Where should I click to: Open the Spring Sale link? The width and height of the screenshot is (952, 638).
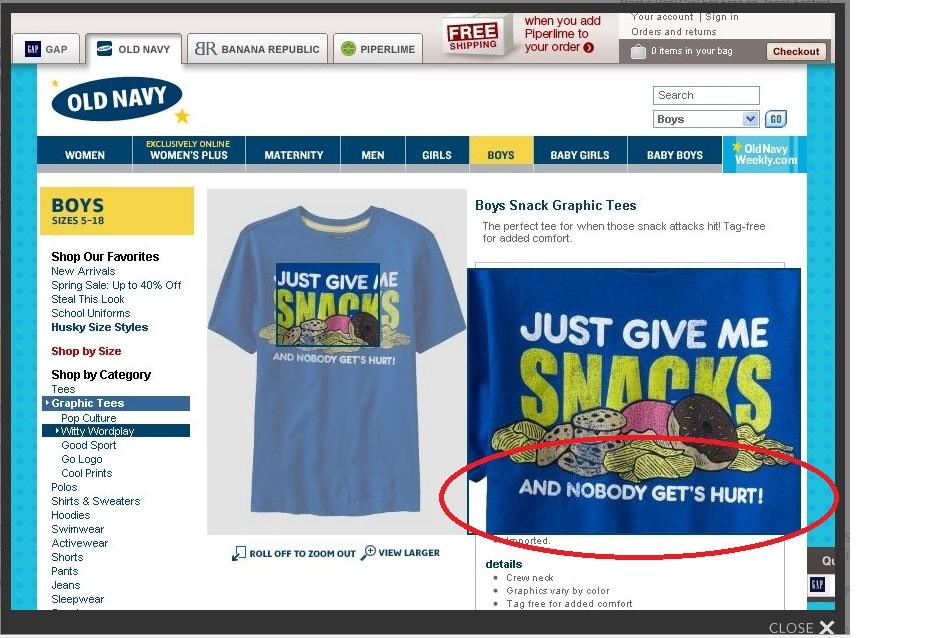(116, 285)
